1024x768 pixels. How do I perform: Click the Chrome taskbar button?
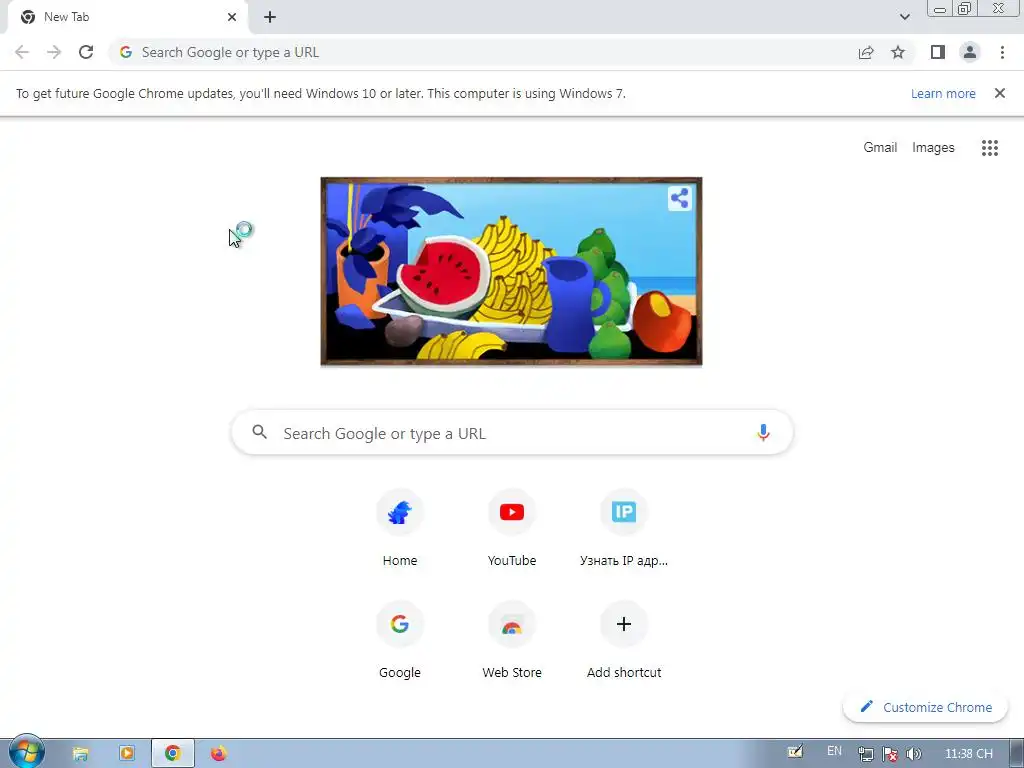pos(172,754)
